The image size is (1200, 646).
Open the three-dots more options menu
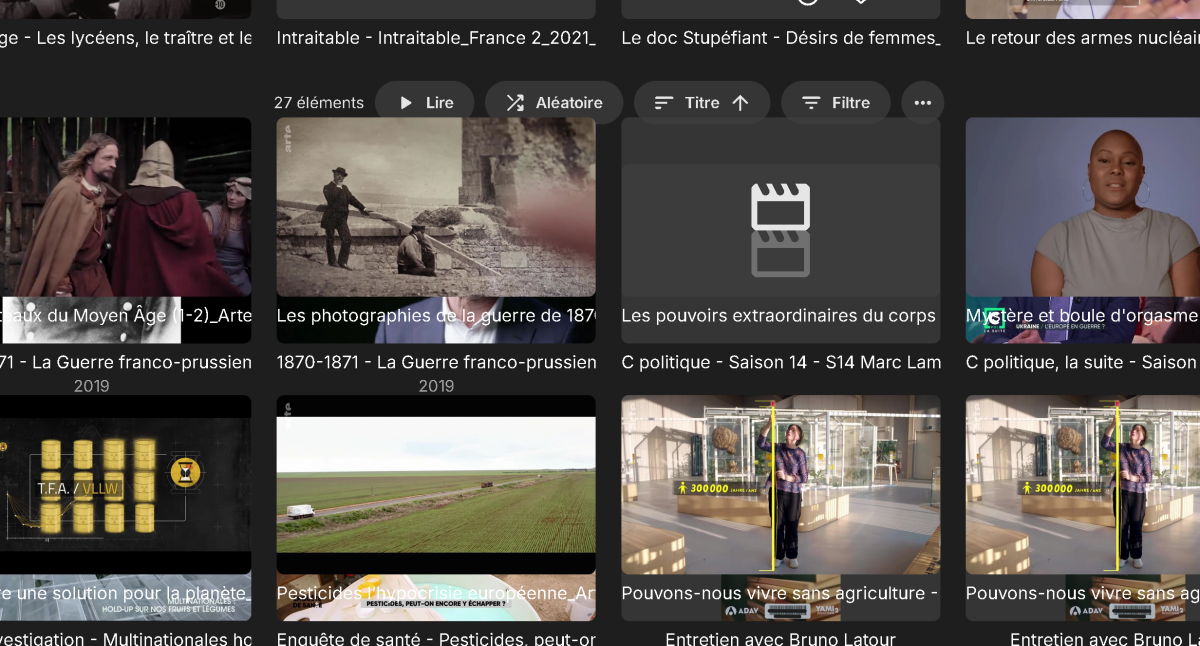pos(923,102)
